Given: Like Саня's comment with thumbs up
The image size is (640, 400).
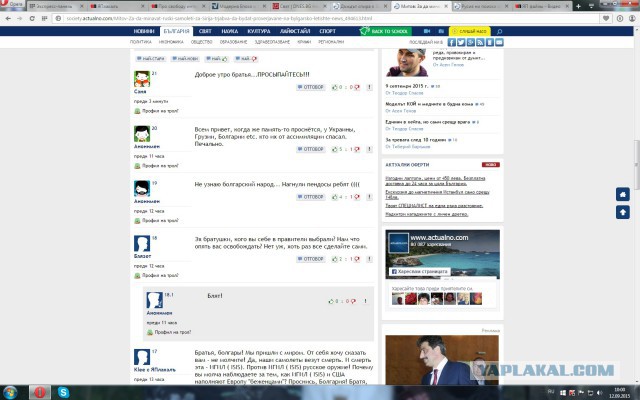Looking at the screenshot, I should click(x=335, y=87).
